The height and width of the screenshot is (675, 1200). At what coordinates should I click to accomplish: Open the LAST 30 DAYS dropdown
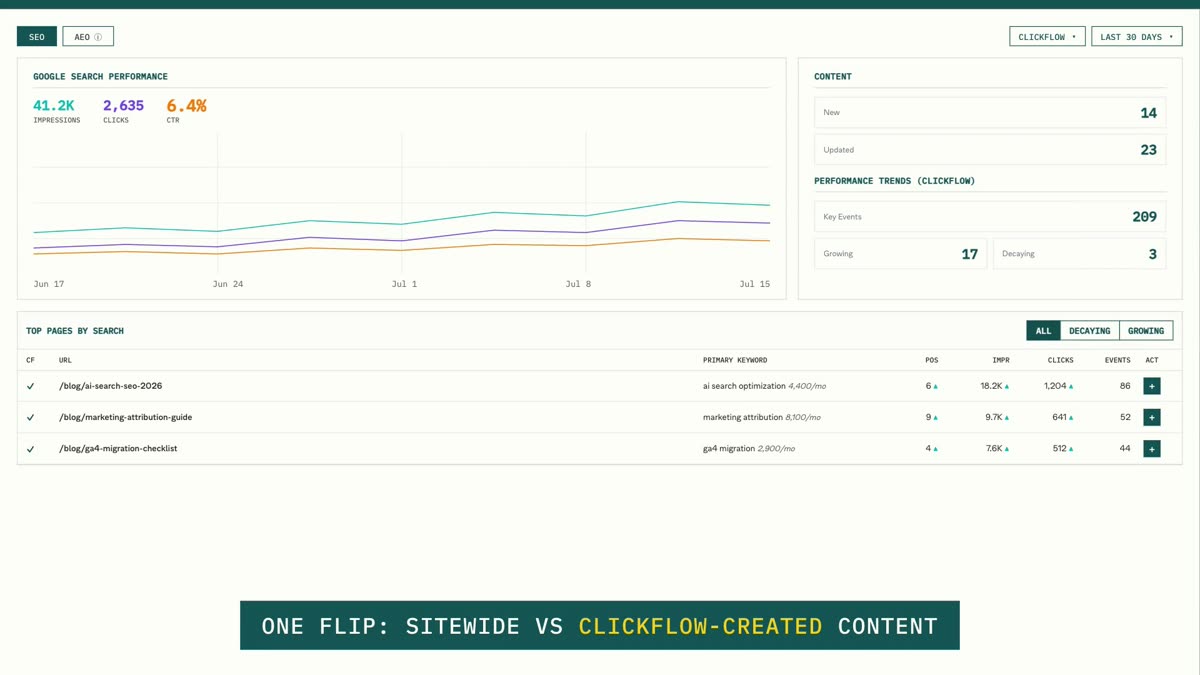(x=1137, y=37)
